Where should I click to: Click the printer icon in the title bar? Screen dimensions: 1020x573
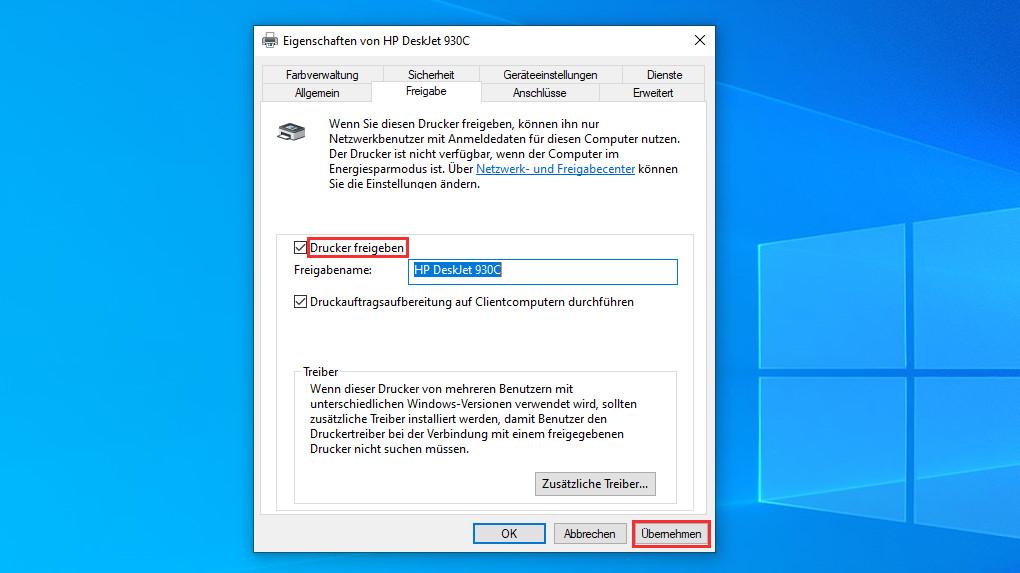[270, 41]
